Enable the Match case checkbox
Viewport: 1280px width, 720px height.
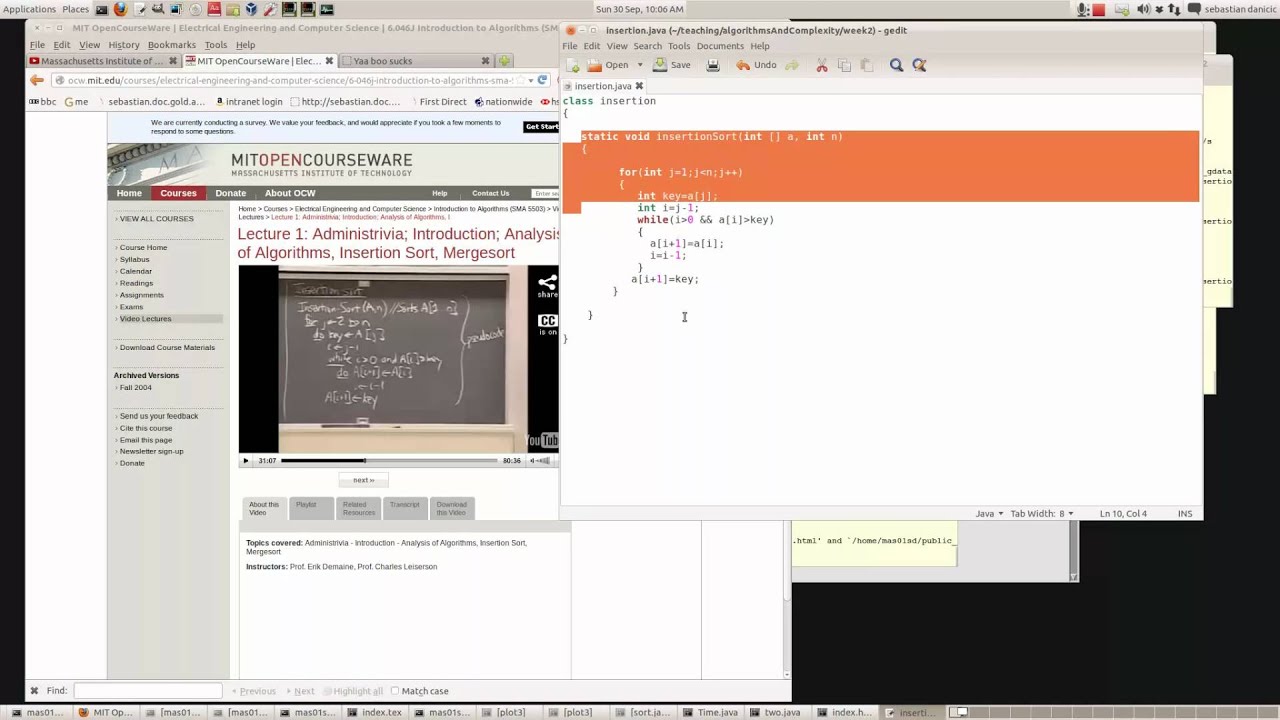[395, 691]
